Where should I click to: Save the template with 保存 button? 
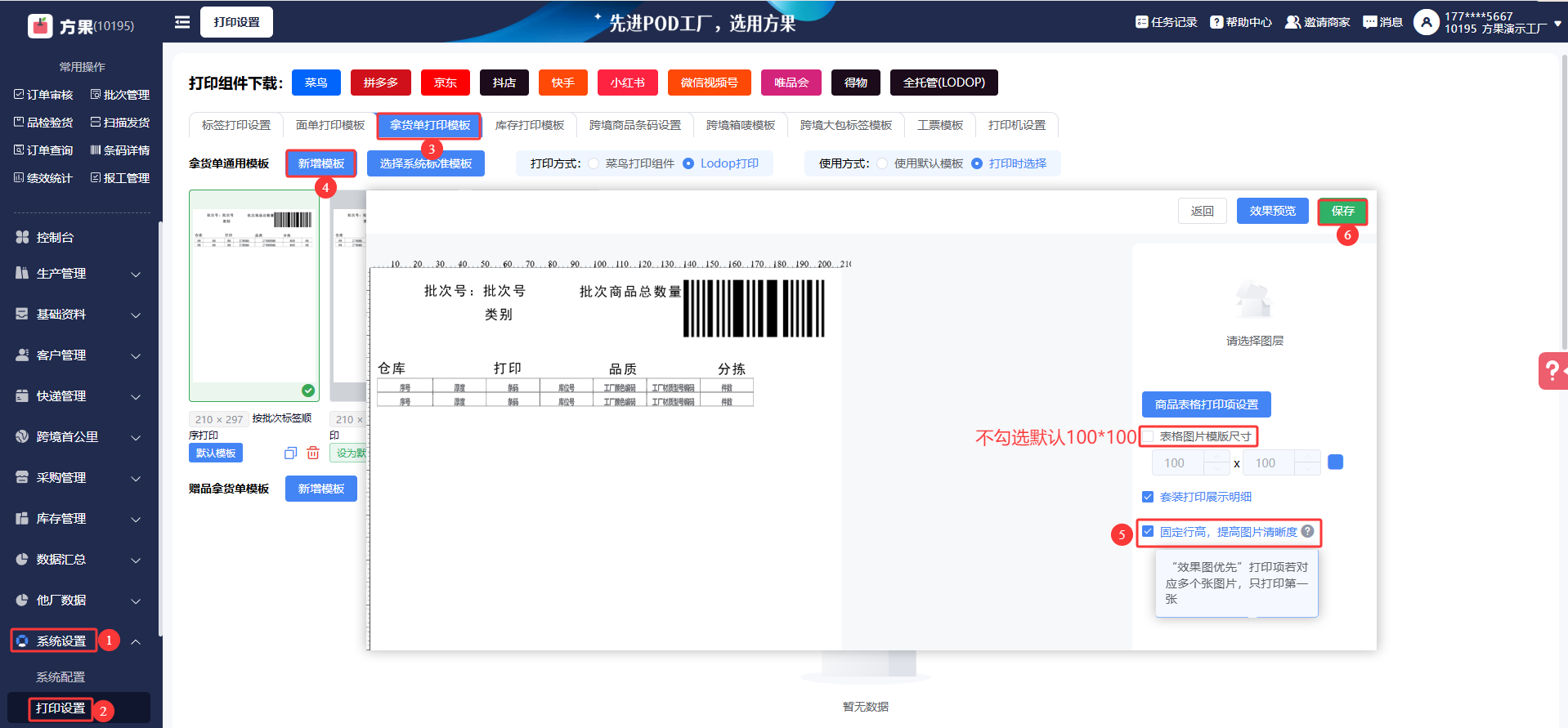click(x=1342, y=211)
